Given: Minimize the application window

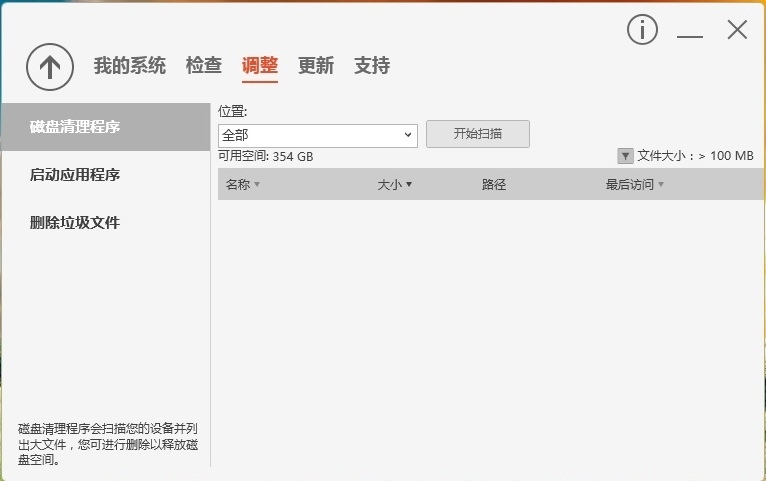Looking at the screenshot, I should 690,36.
